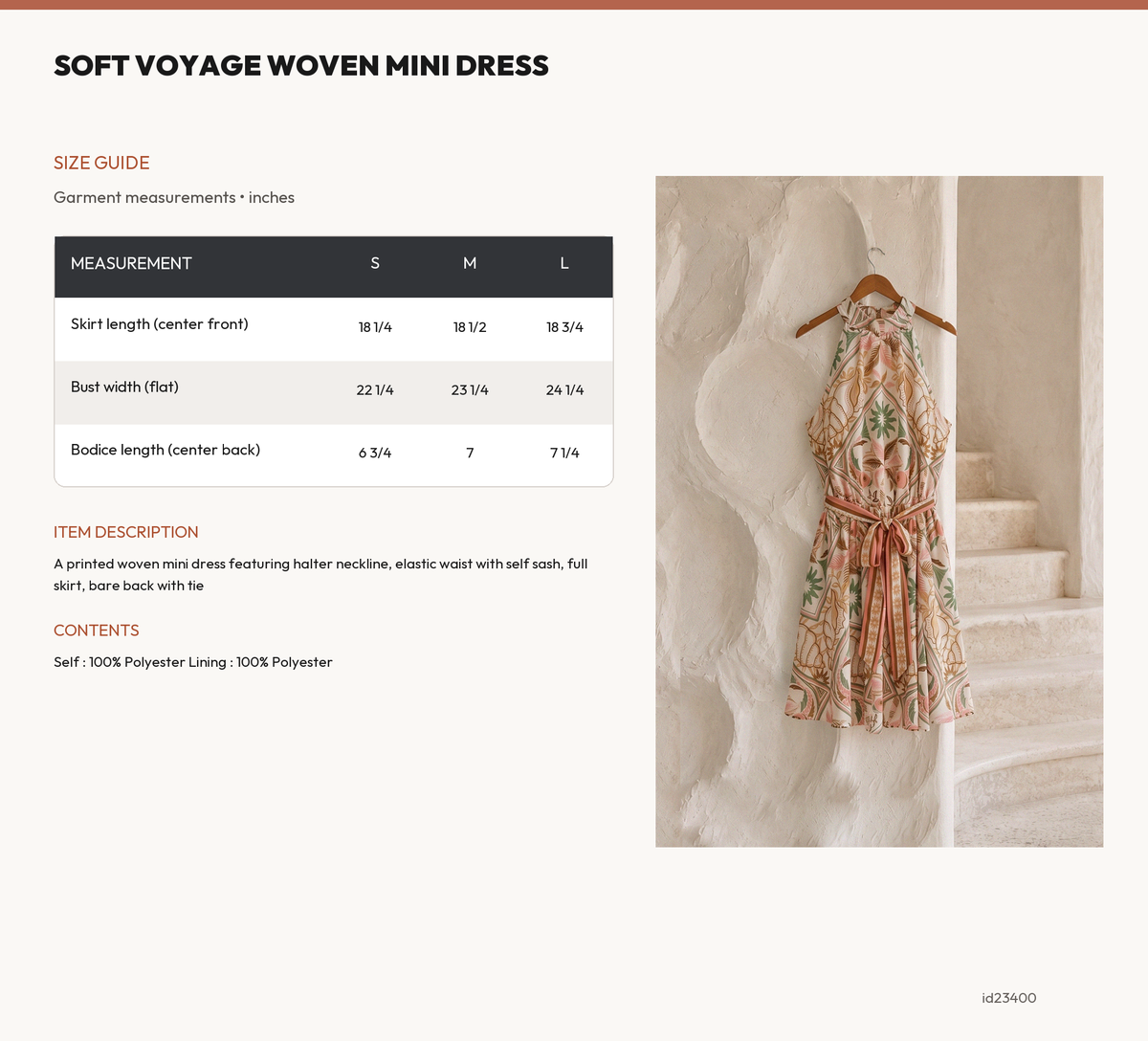Viewport: 1148px width, 1041px height.
Task: Select the L size column header
Action: pyautogui.click(x=564, y=263)
